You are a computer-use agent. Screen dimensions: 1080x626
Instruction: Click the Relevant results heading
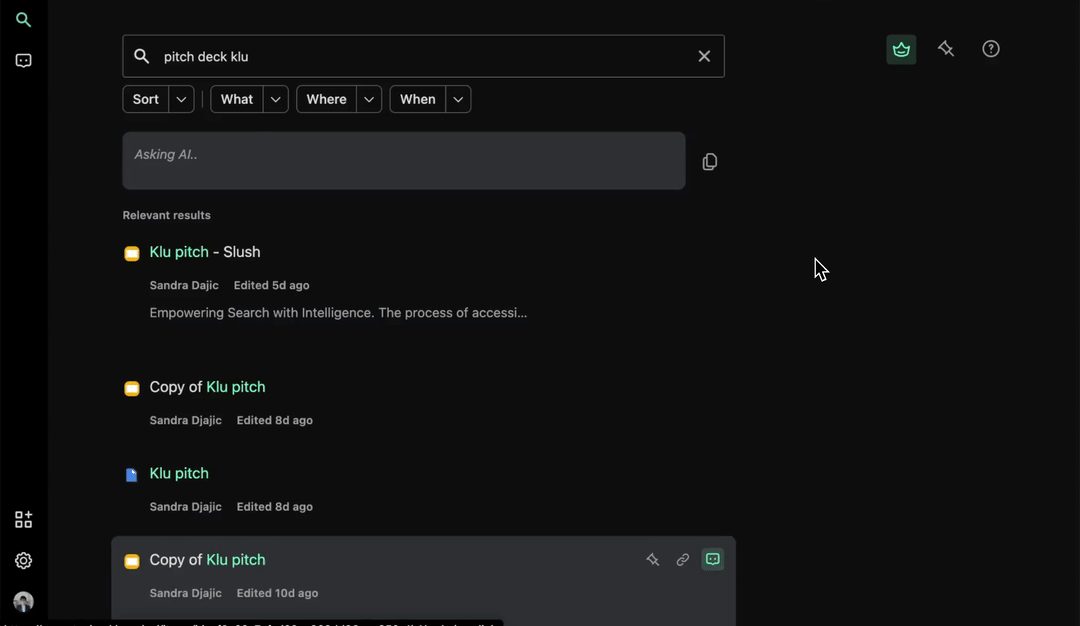(167, 216)
